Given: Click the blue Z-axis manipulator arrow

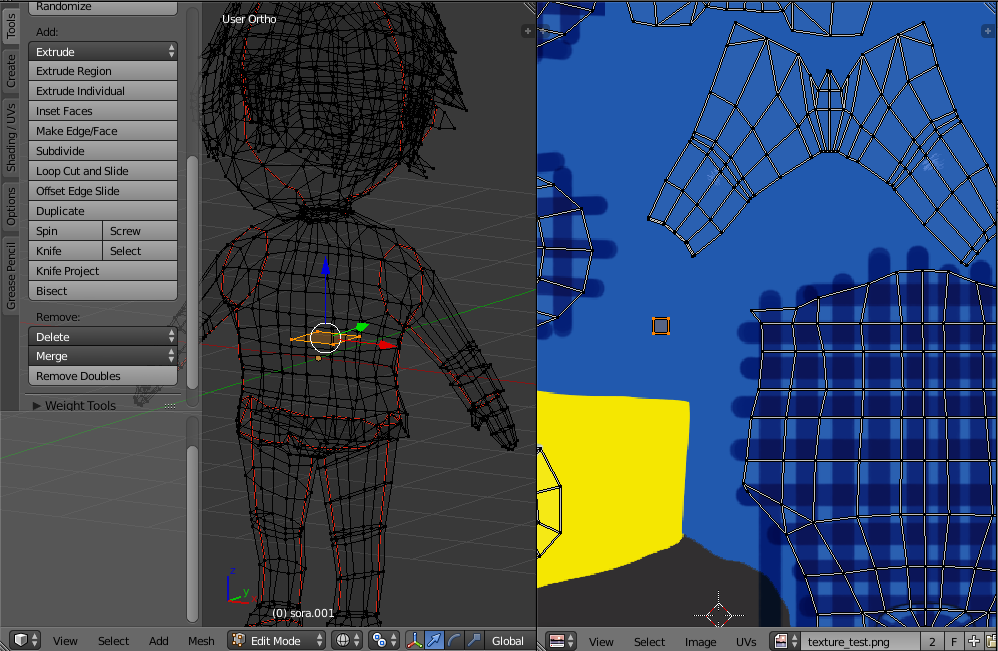Looking at the screenshot, I should coord(325,267).
